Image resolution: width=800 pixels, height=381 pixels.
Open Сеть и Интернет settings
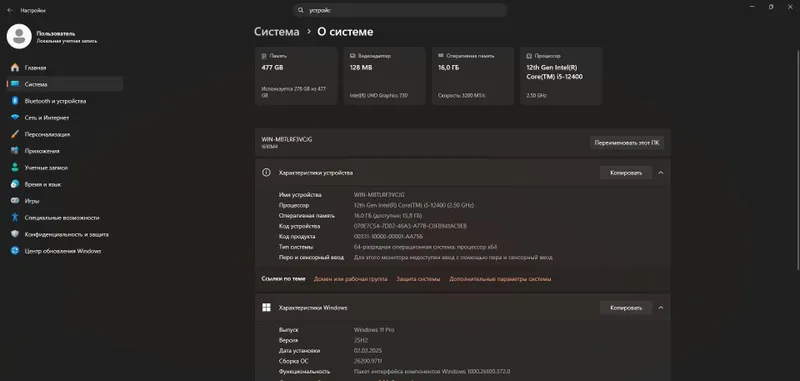[65, 118]
